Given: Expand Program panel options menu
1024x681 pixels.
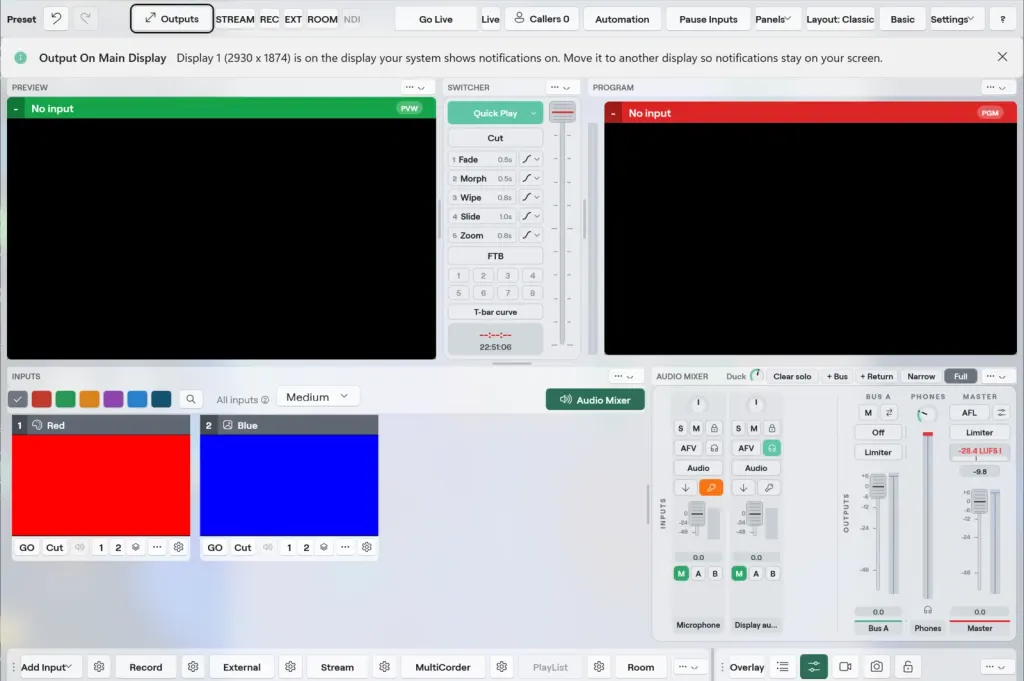Looking at the screenshot, I should click(x=996, y=87).
